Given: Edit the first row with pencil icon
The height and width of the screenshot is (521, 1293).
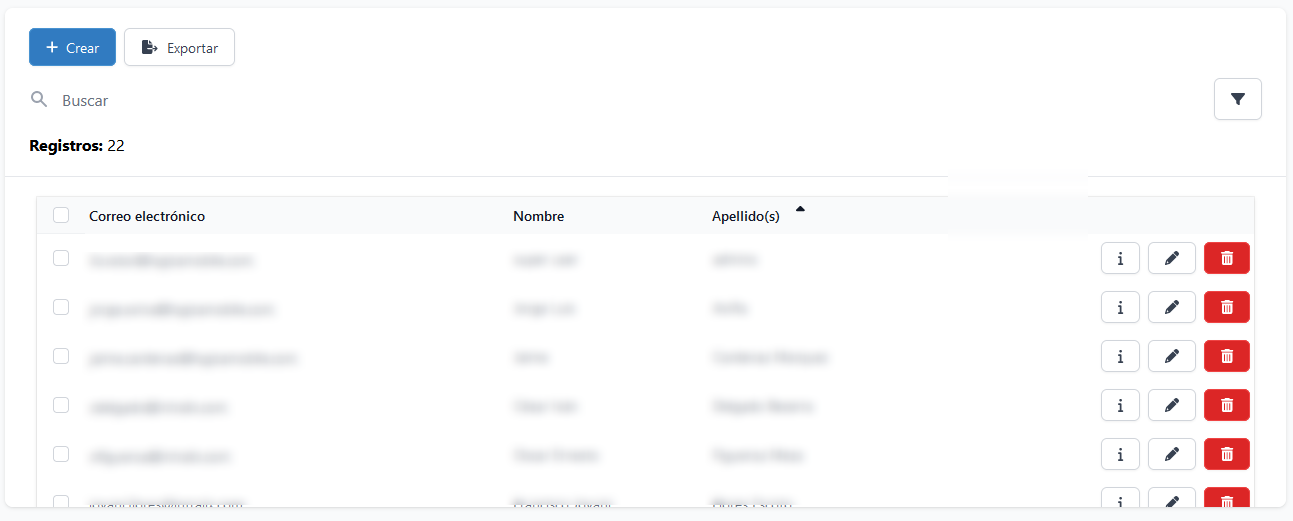Looking at the screenshot, I should click(x=1171, y=258).
